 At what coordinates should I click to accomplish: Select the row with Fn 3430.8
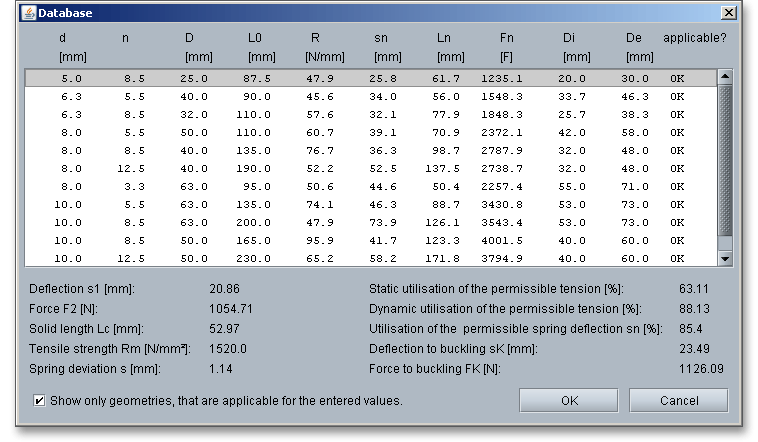370,204
